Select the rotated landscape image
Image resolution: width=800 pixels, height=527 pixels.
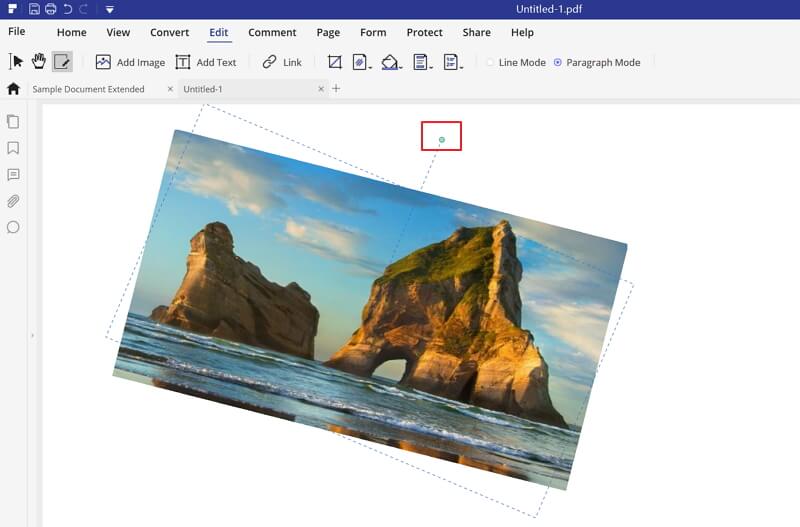370,310
